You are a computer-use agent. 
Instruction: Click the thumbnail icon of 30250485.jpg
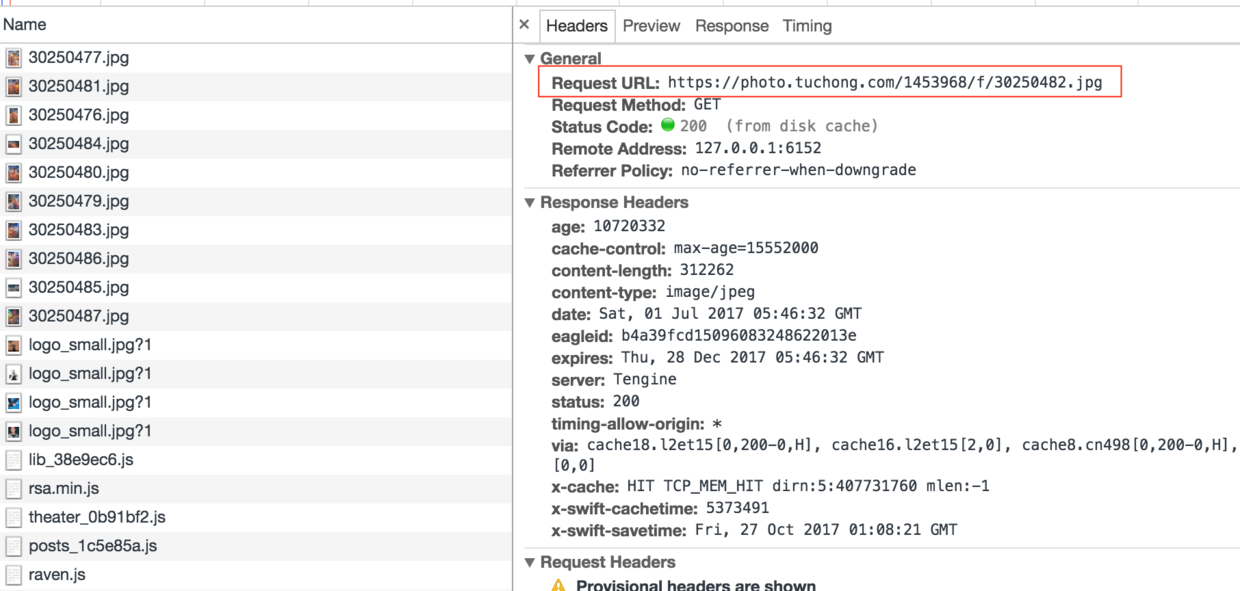coord(14,288)
